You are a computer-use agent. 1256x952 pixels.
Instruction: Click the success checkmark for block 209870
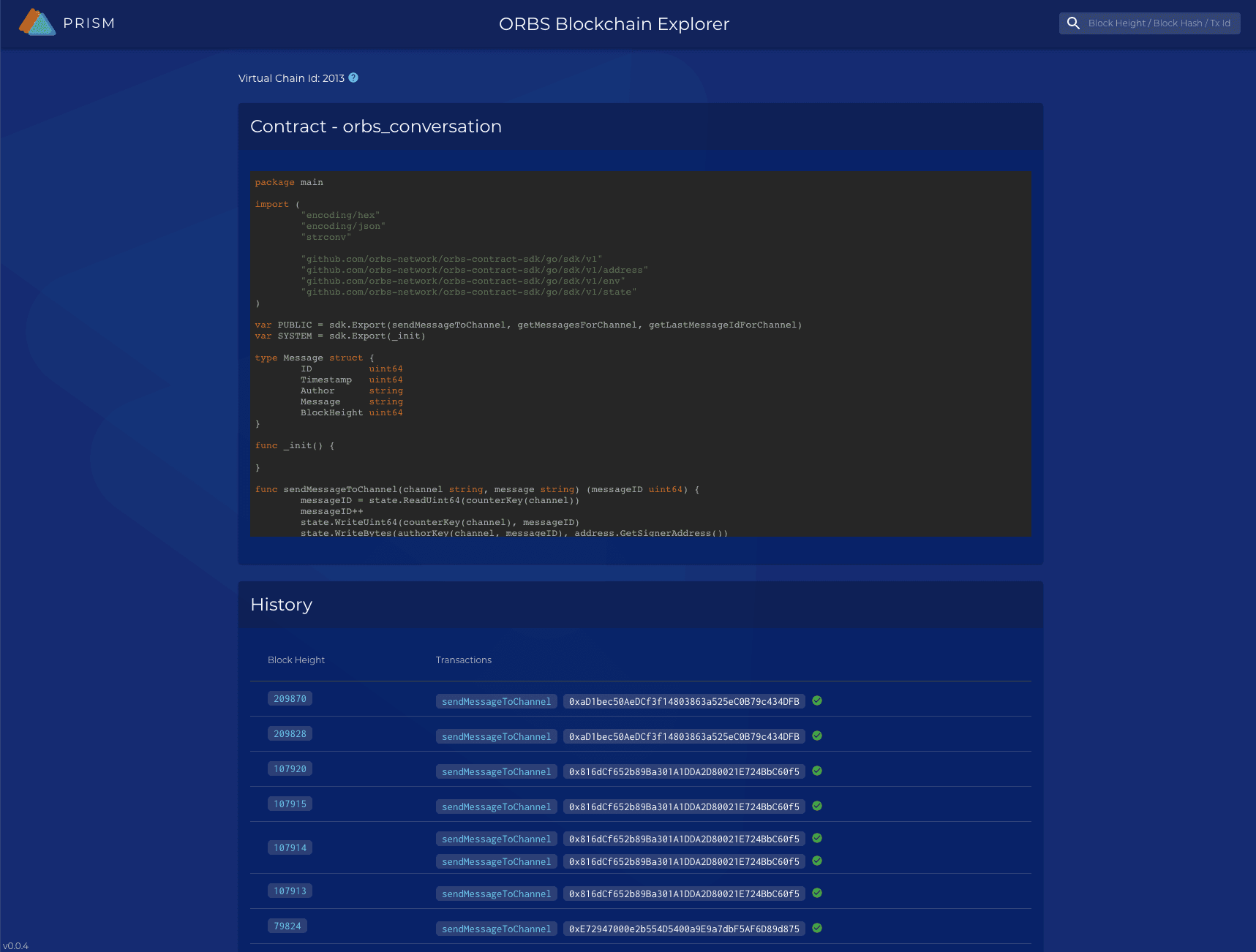tap(817, 700)
